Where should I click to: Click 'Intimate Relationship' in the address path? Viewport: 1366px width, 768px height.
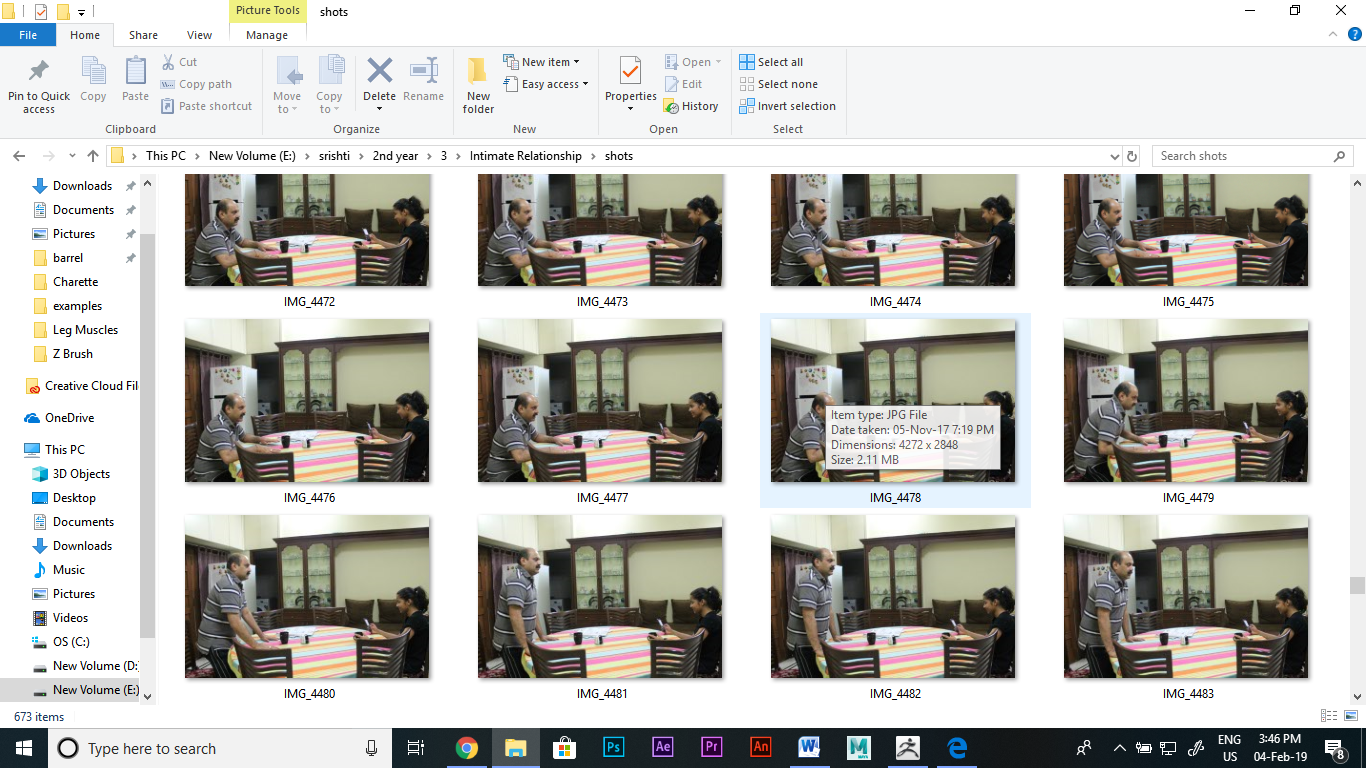click(525, 156)
